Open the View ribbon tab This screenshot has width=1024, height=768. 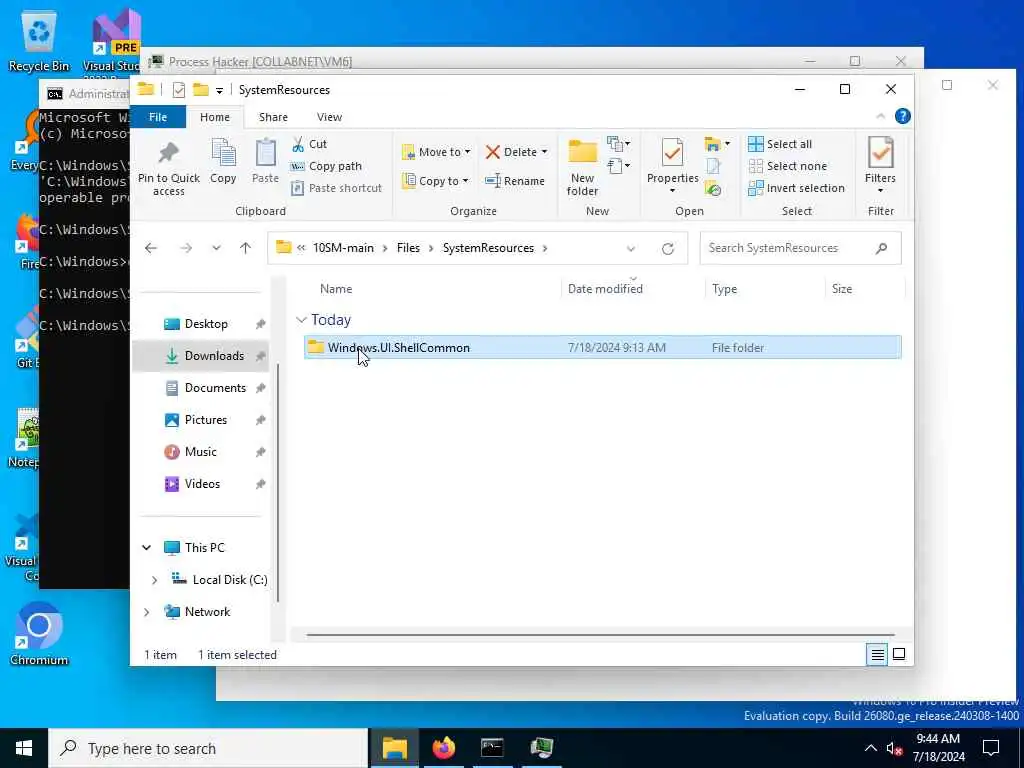click(329, 117)
